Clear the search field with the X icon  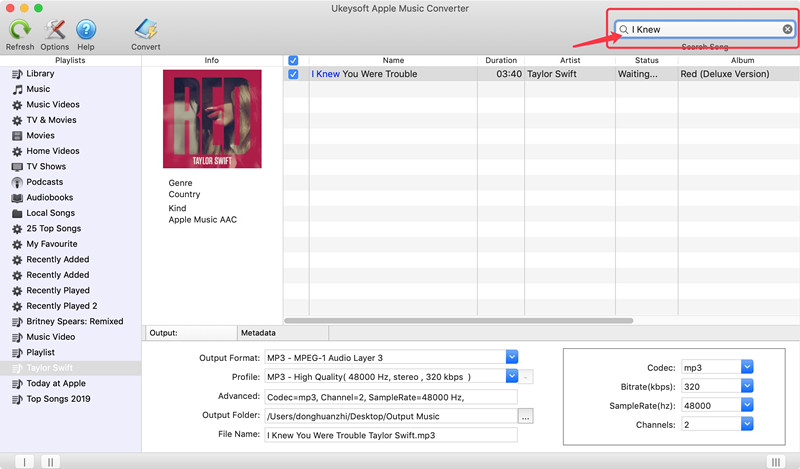tap(787, 29)
